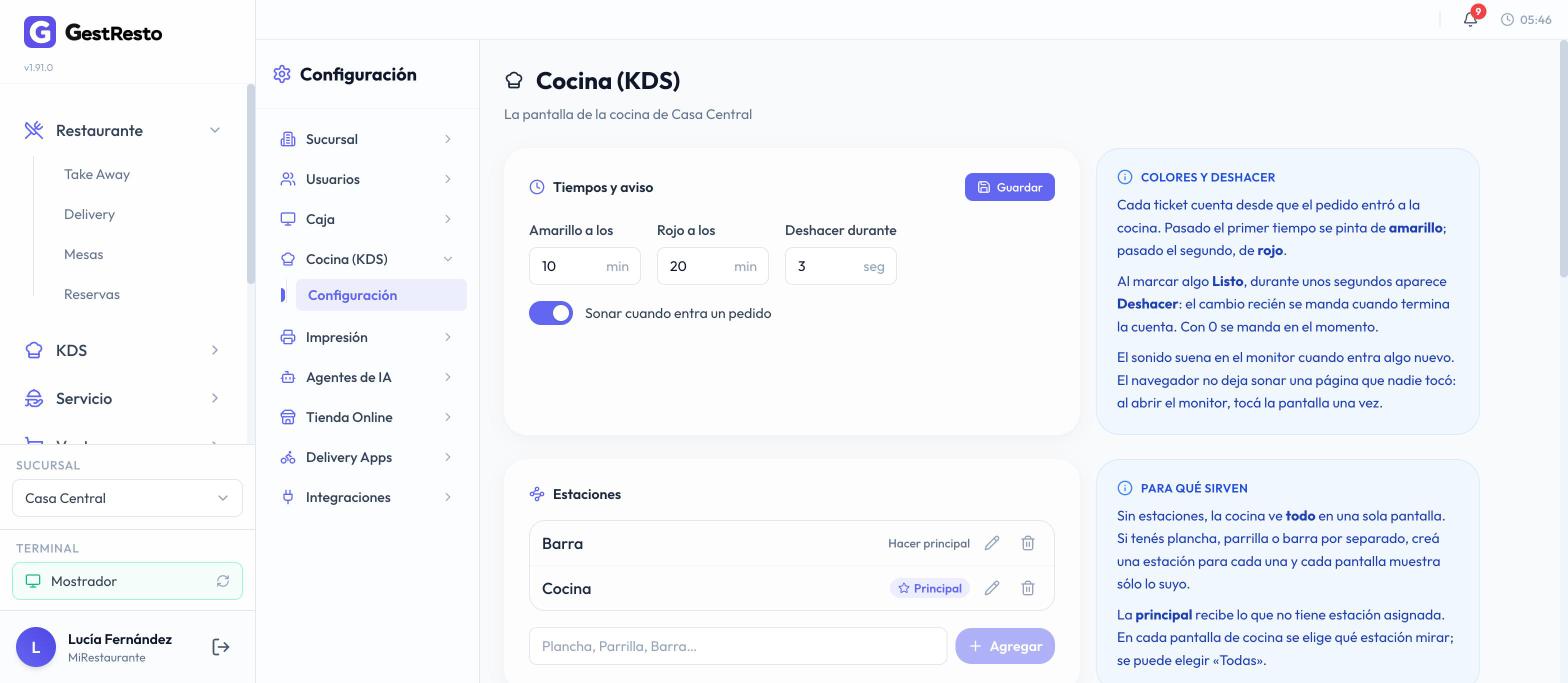
Task: Click the Usuarios people icon
Action: pos(288,179)
